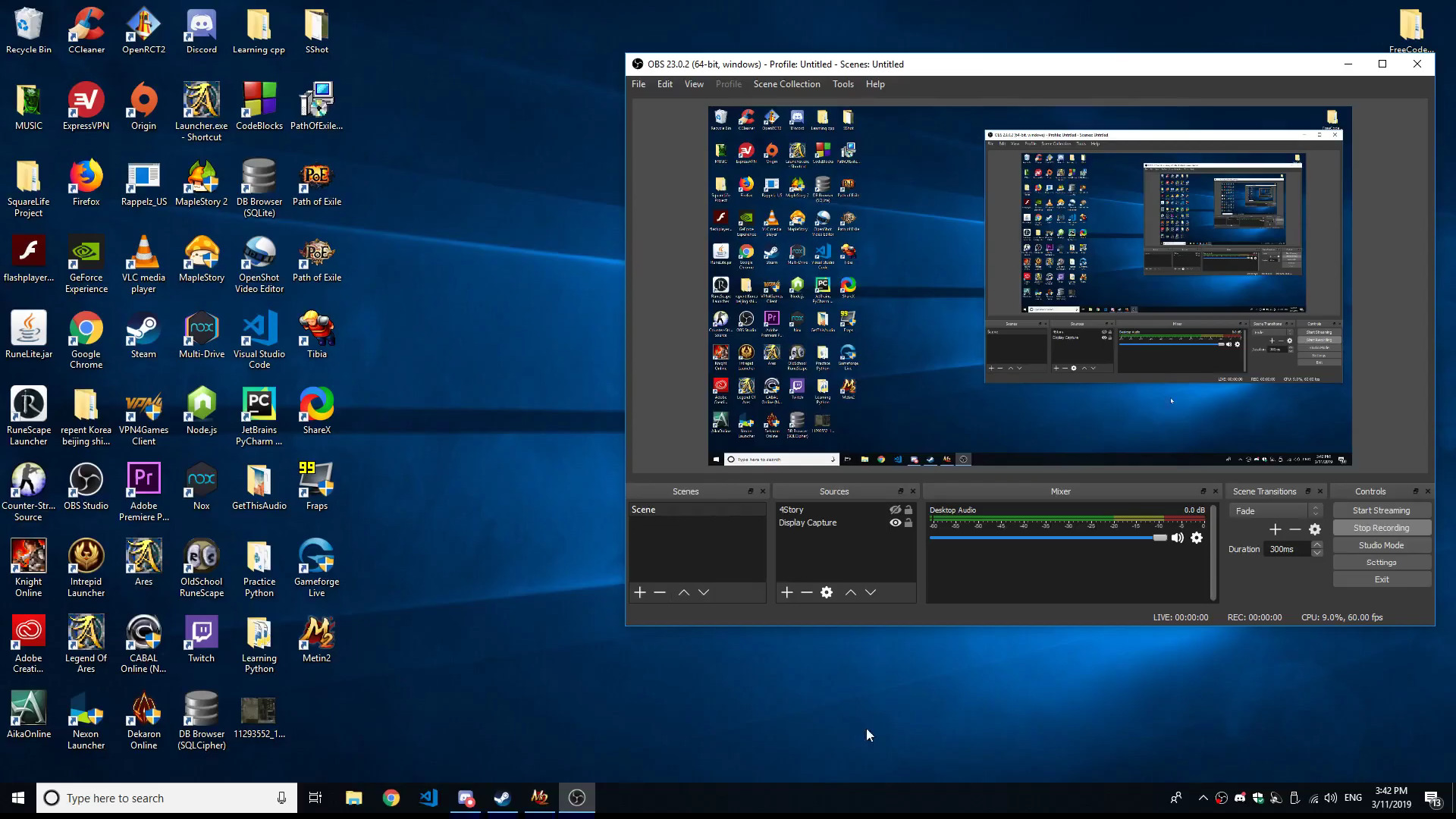Toggle lock on Display Capture source
The image size is (1456, 819).
pos(908,522)
